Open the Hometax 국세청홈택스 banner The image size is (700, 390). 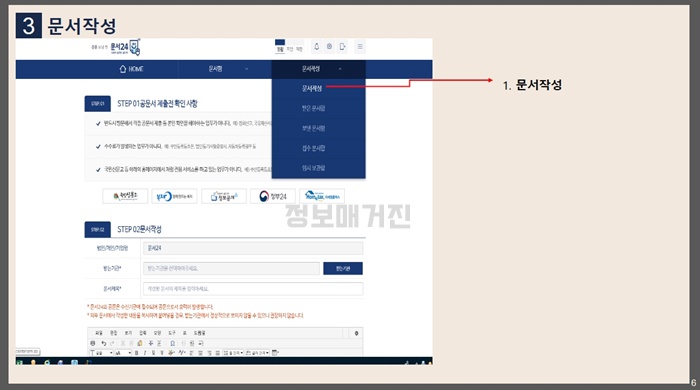(322, 196)
